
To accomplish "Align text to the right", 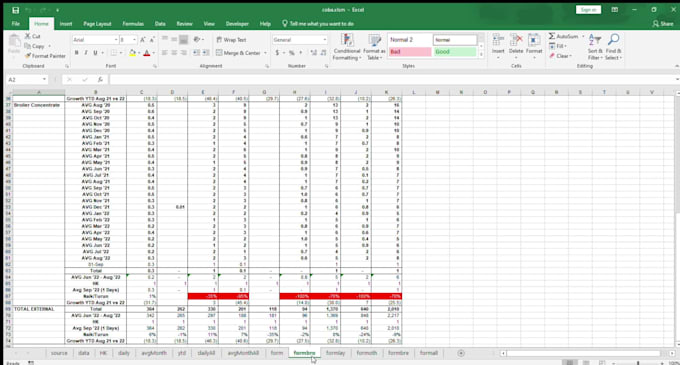I will pos(183,53).
